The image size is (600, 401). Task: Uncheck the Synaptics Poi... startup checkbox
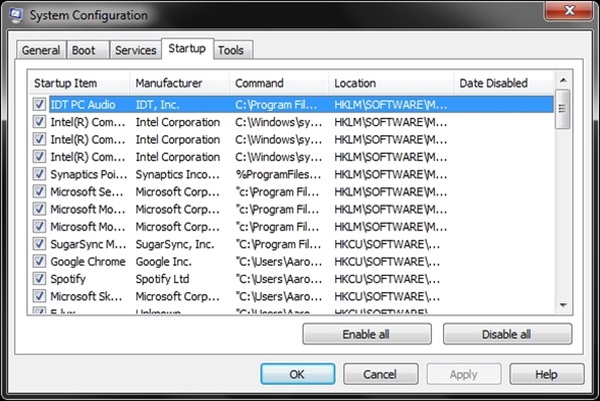[39, 174]
